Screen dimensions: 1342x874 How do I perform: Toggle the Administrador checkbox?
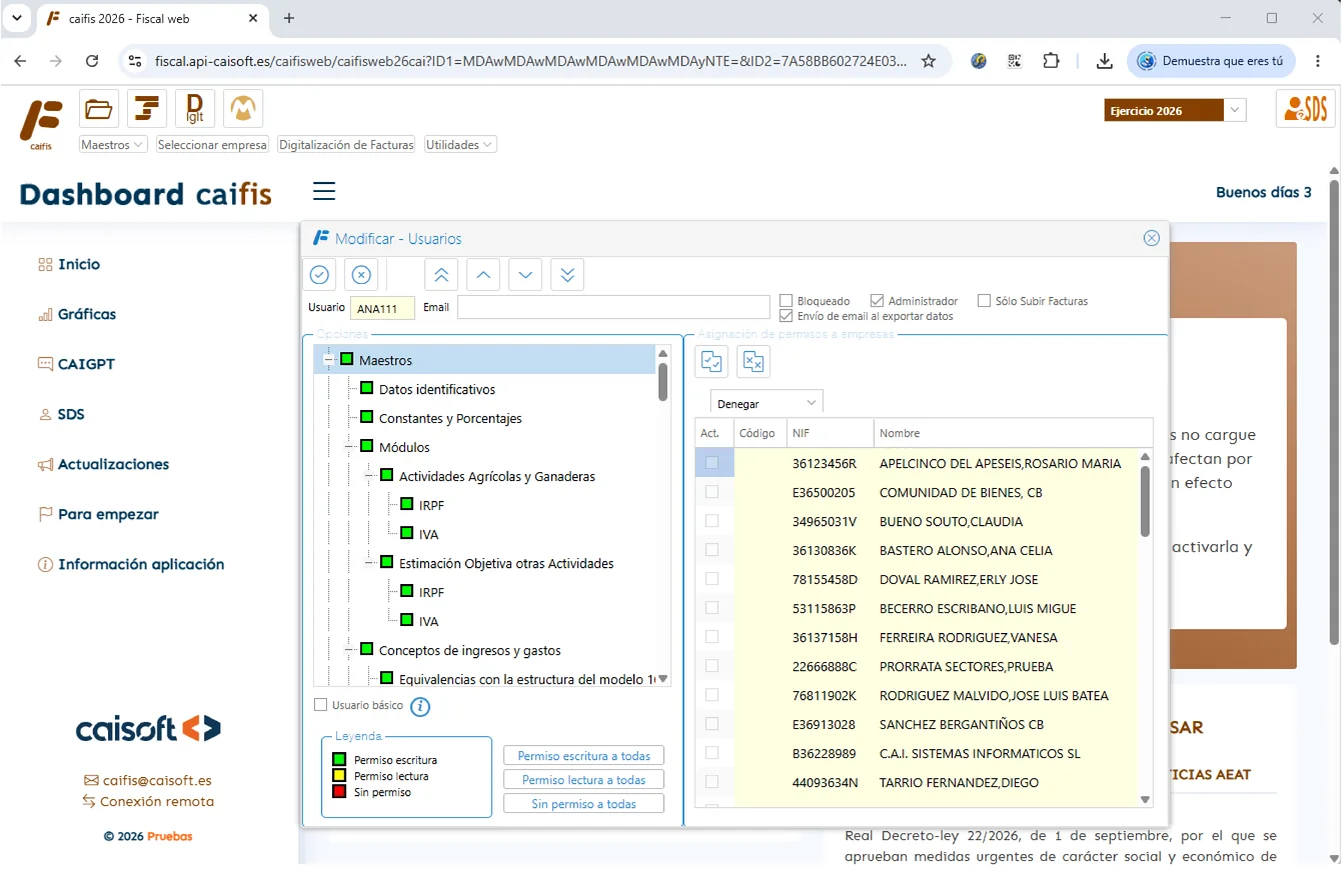[877, 301]
